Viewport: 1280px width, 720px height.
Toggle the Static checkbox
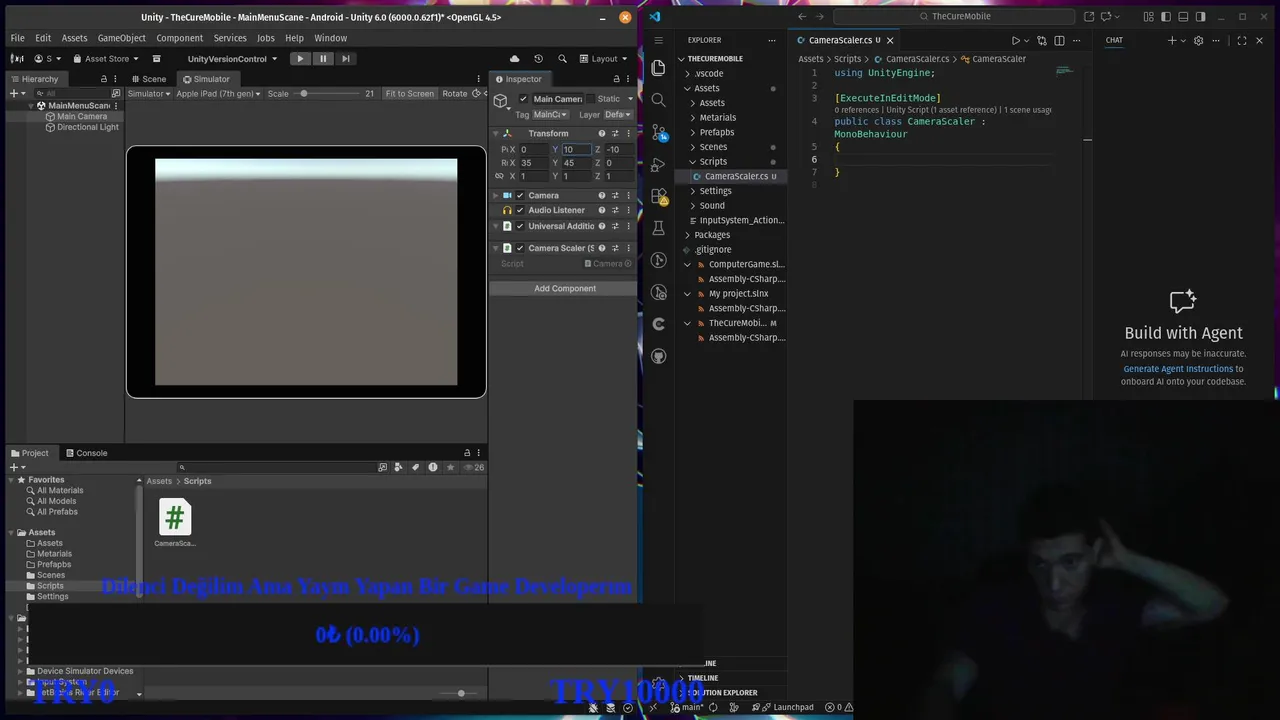[589, 99]
